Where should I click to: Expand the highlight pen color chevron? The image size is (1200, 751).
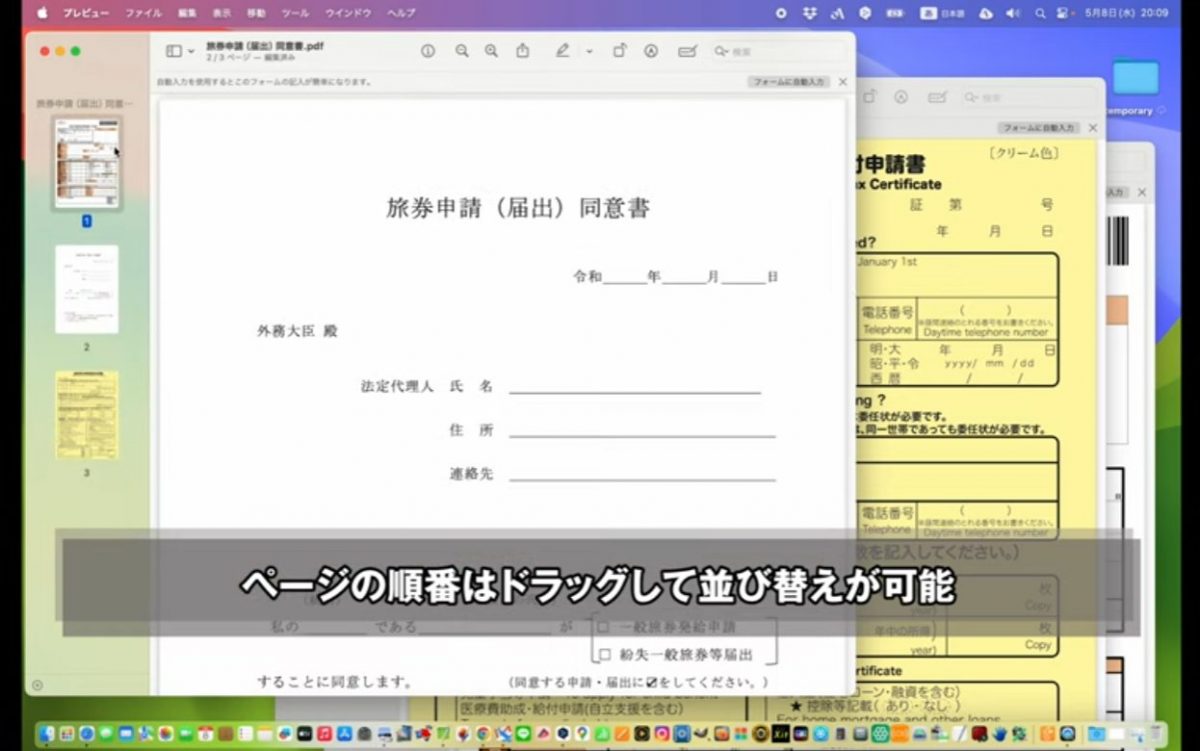[x=589, y=52]
